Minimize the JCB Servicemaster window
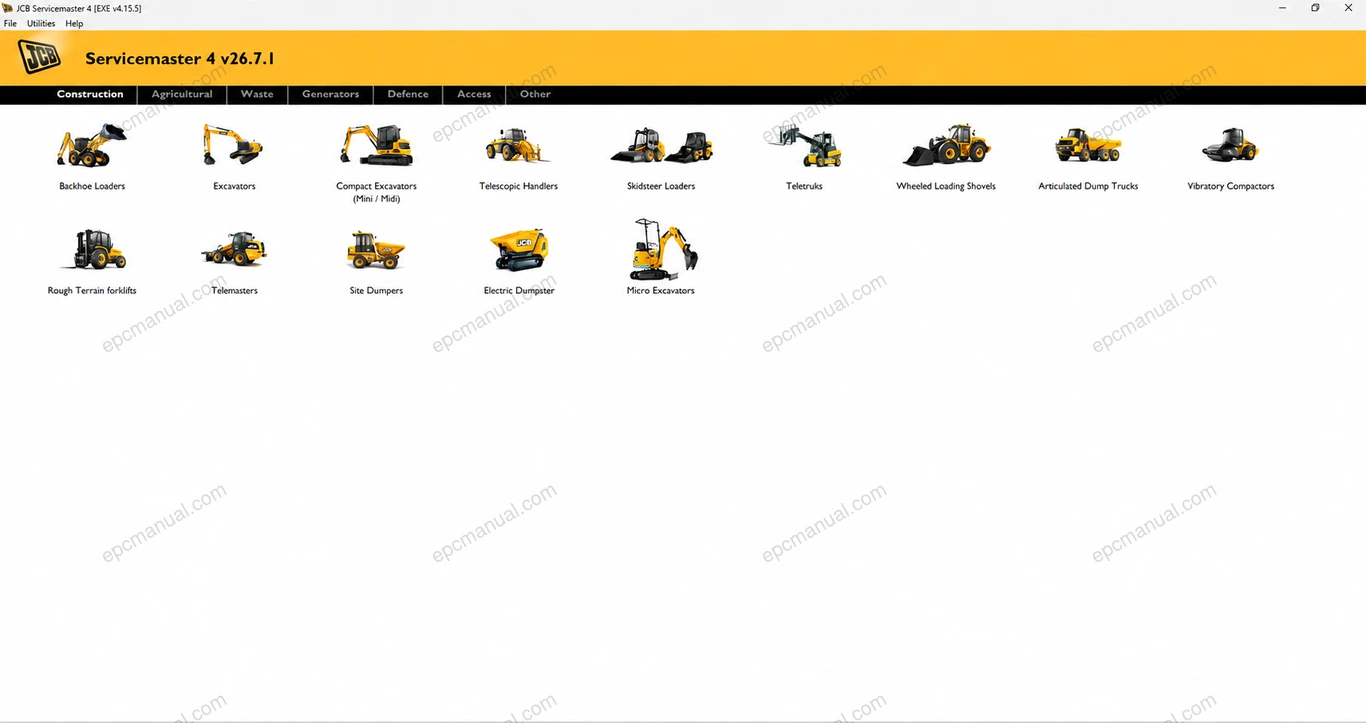This screenshot has height=723, width=1366. pyautogui.click(x=1283, y=8)
